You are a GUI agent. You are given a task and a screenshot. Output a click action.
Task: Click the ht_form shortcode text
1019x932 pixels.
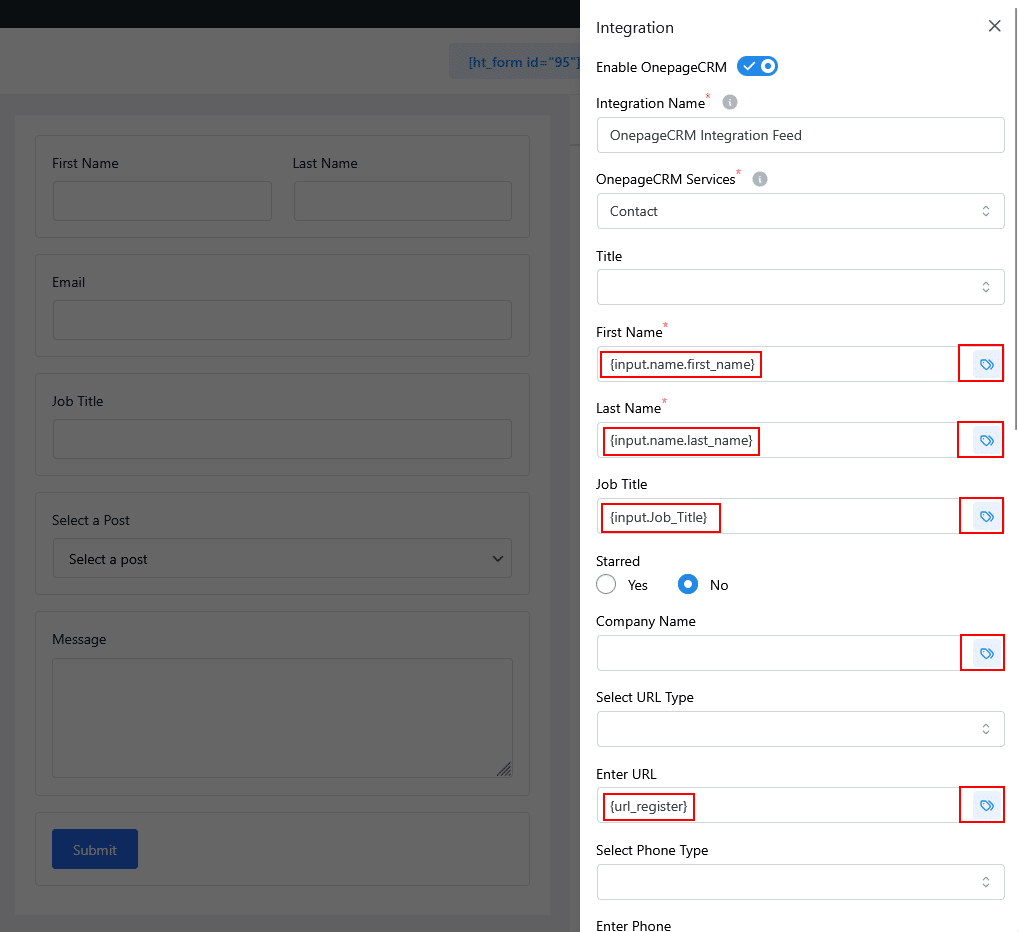pyautogui.click(x=522, y=62)
